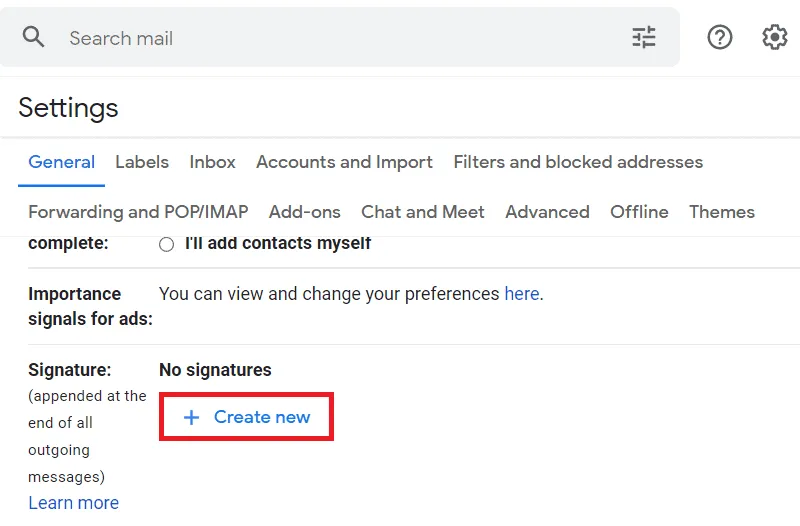Click the Learn more signature link
This screenshot has height=526, width=800.
pyautogui.click(x=73, y=503)
